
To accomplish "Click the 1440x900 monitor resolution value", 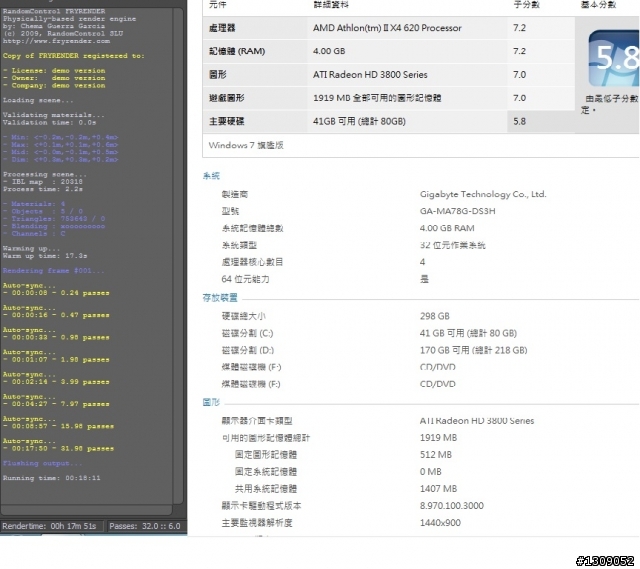I will (x=440, y=523).
